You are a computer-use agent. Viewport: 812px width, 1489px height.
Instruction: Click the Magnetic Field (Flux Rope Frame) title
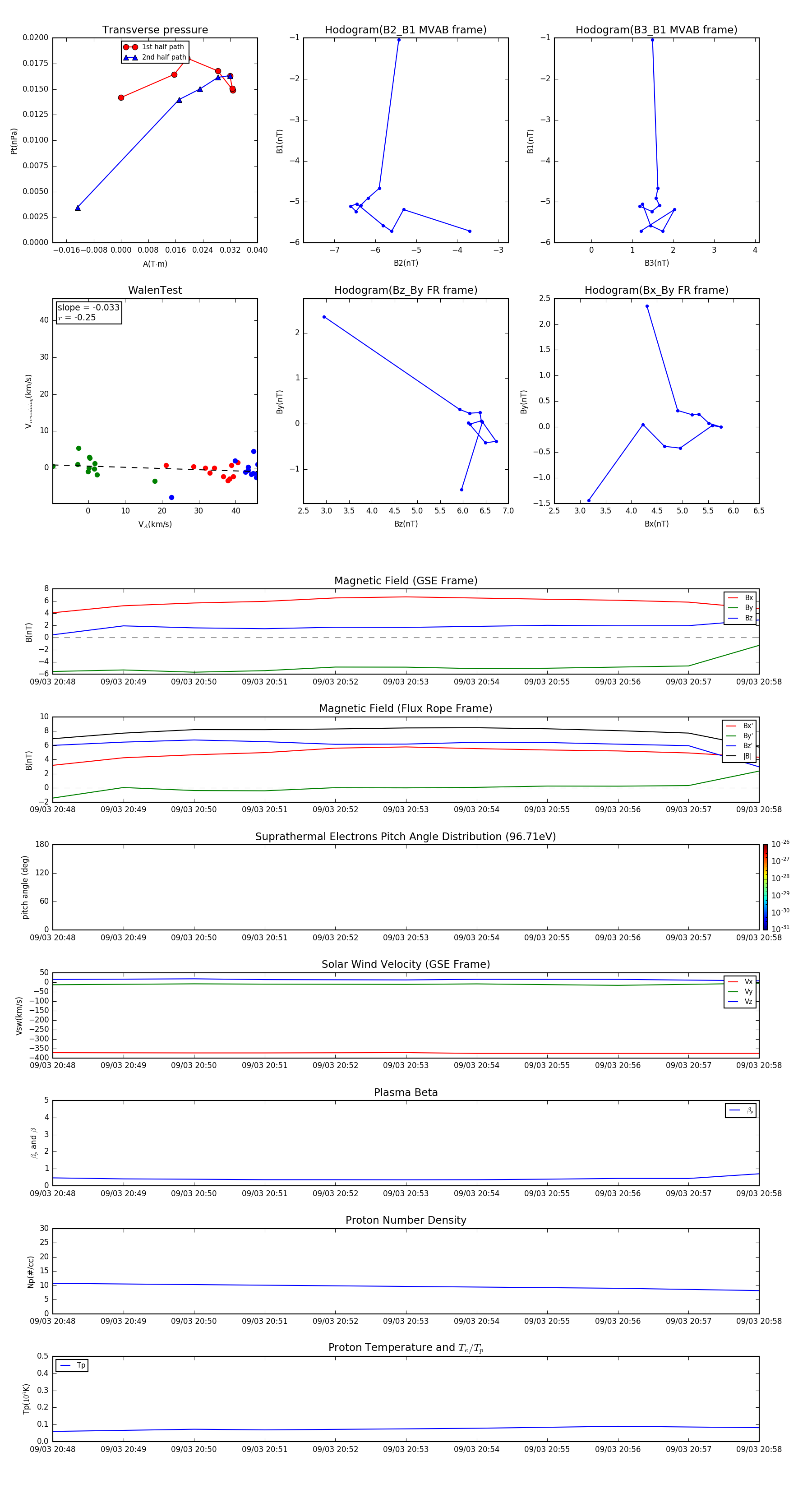[406, 709]
